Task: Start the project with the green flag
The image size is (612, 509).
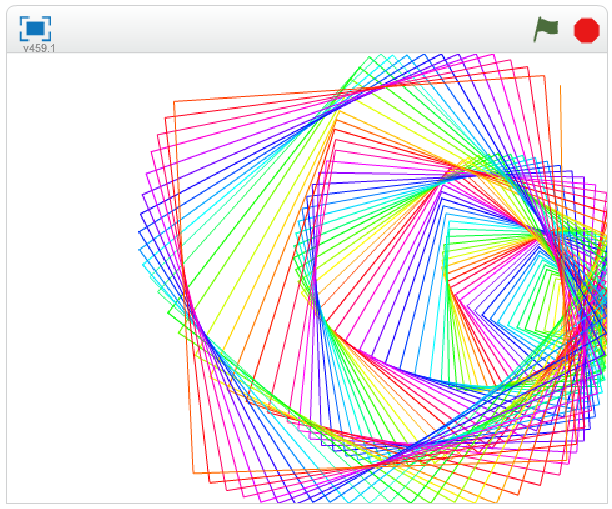Action: [x=546, y=29]
